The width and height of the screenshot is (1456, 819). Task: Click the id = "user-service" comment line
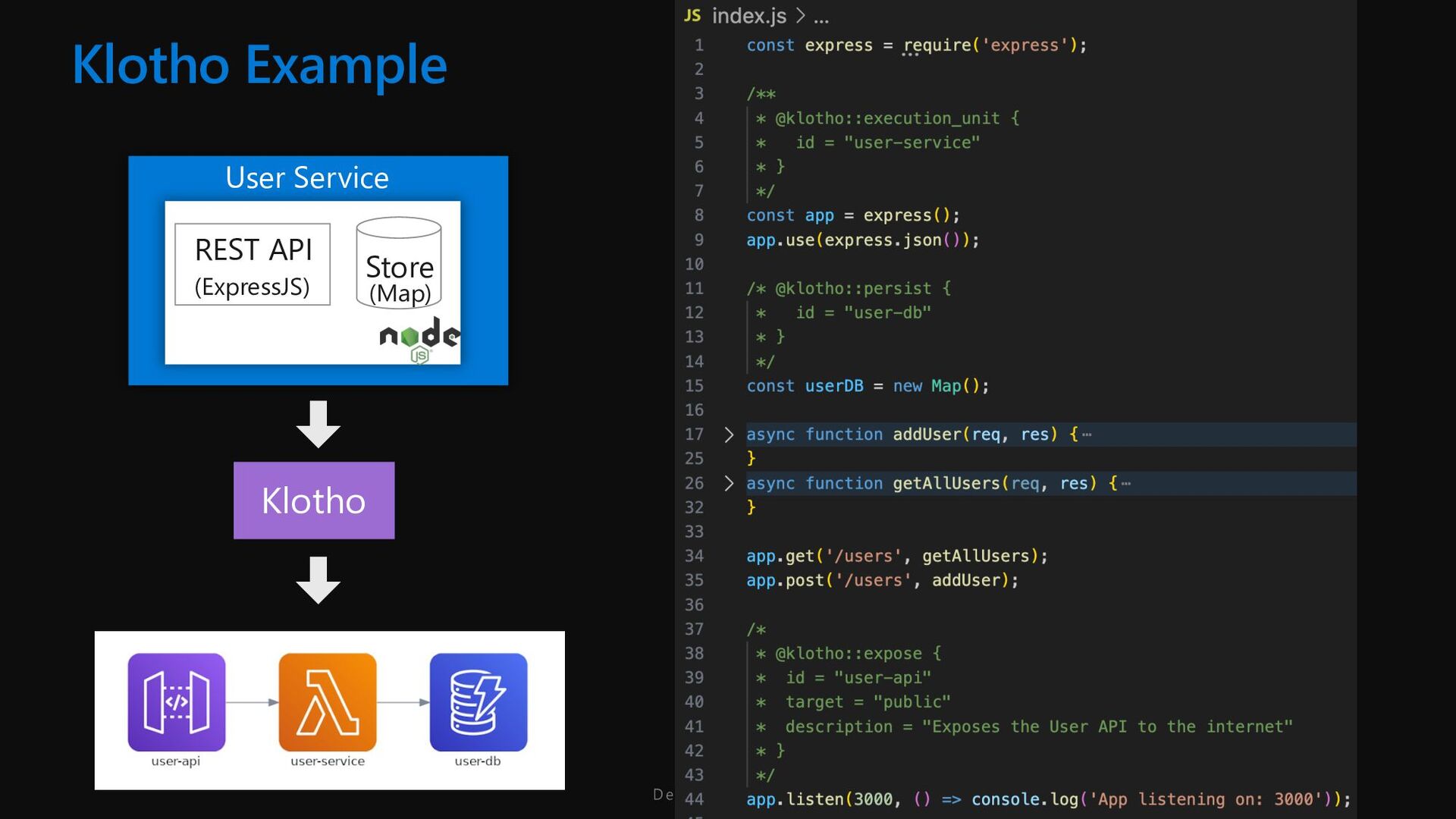(868, 143)
